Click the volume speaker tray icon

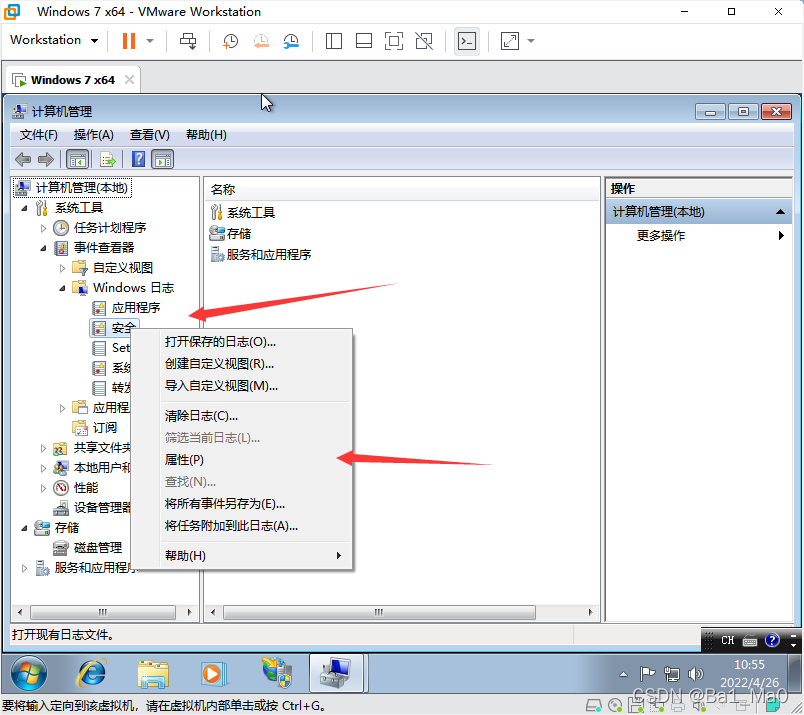click(x=695, y=674)
